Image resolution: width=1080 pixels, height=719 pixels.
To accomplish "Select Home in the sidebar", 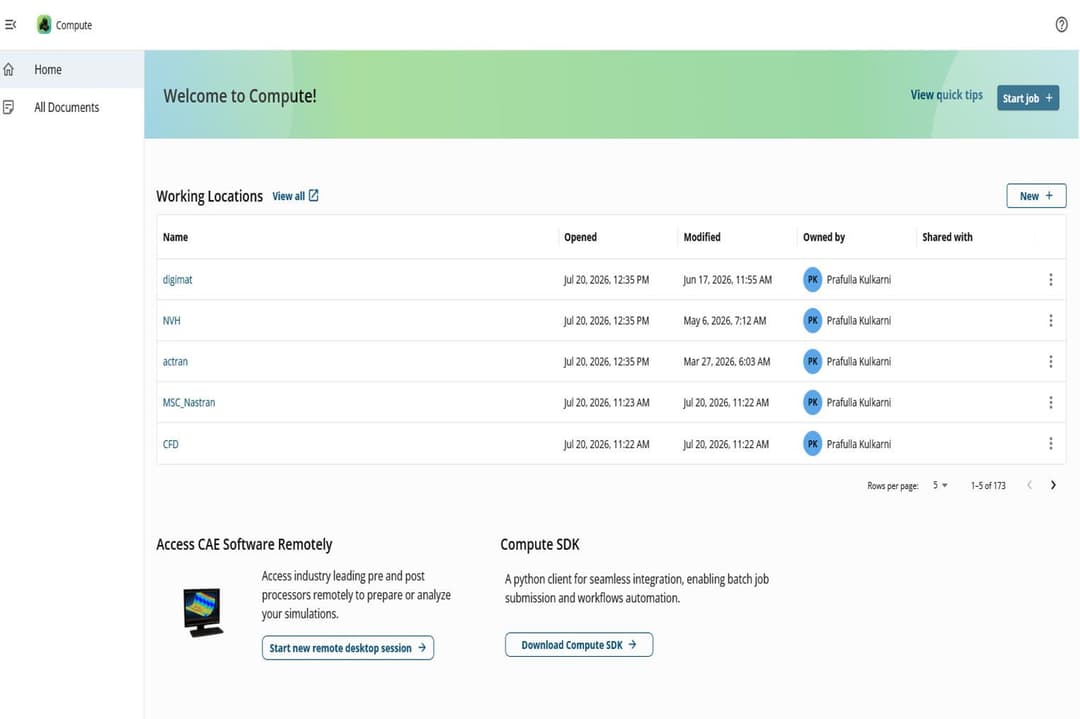I will click(x=72, y=69).
